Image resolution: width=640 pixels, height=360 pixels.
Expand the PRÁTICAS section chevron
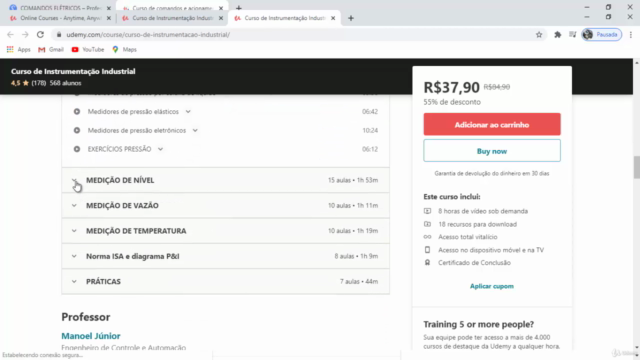(x=74, y=281)
